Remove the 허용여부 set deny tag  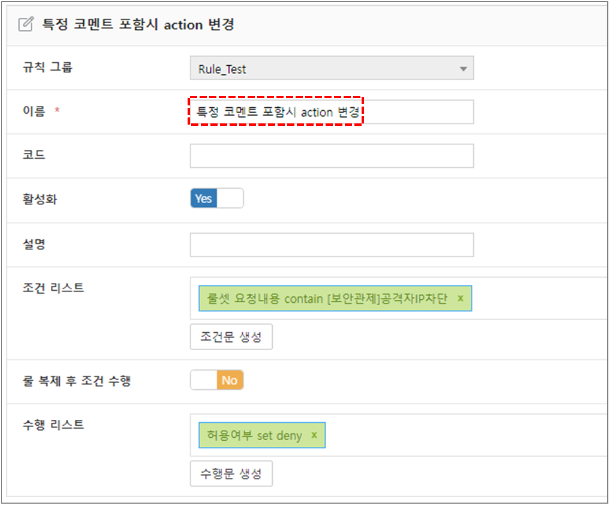314,435
